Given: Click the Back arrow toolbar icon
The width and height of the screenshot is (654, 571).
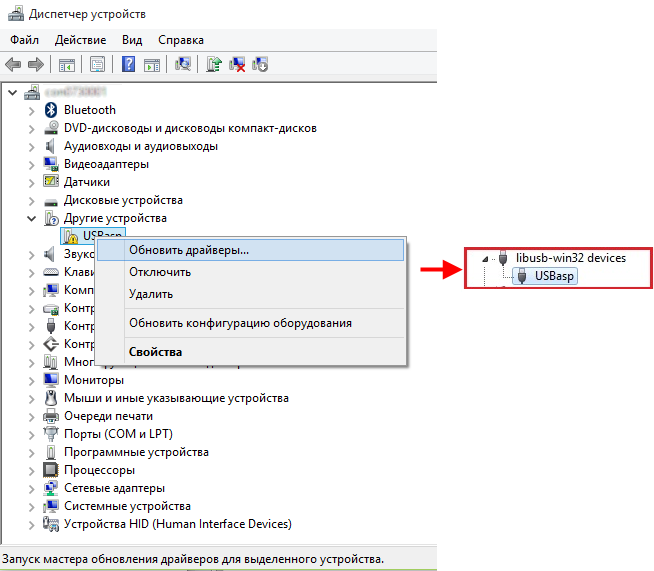Looking at the screenshot, I should (x=13, y=65).
